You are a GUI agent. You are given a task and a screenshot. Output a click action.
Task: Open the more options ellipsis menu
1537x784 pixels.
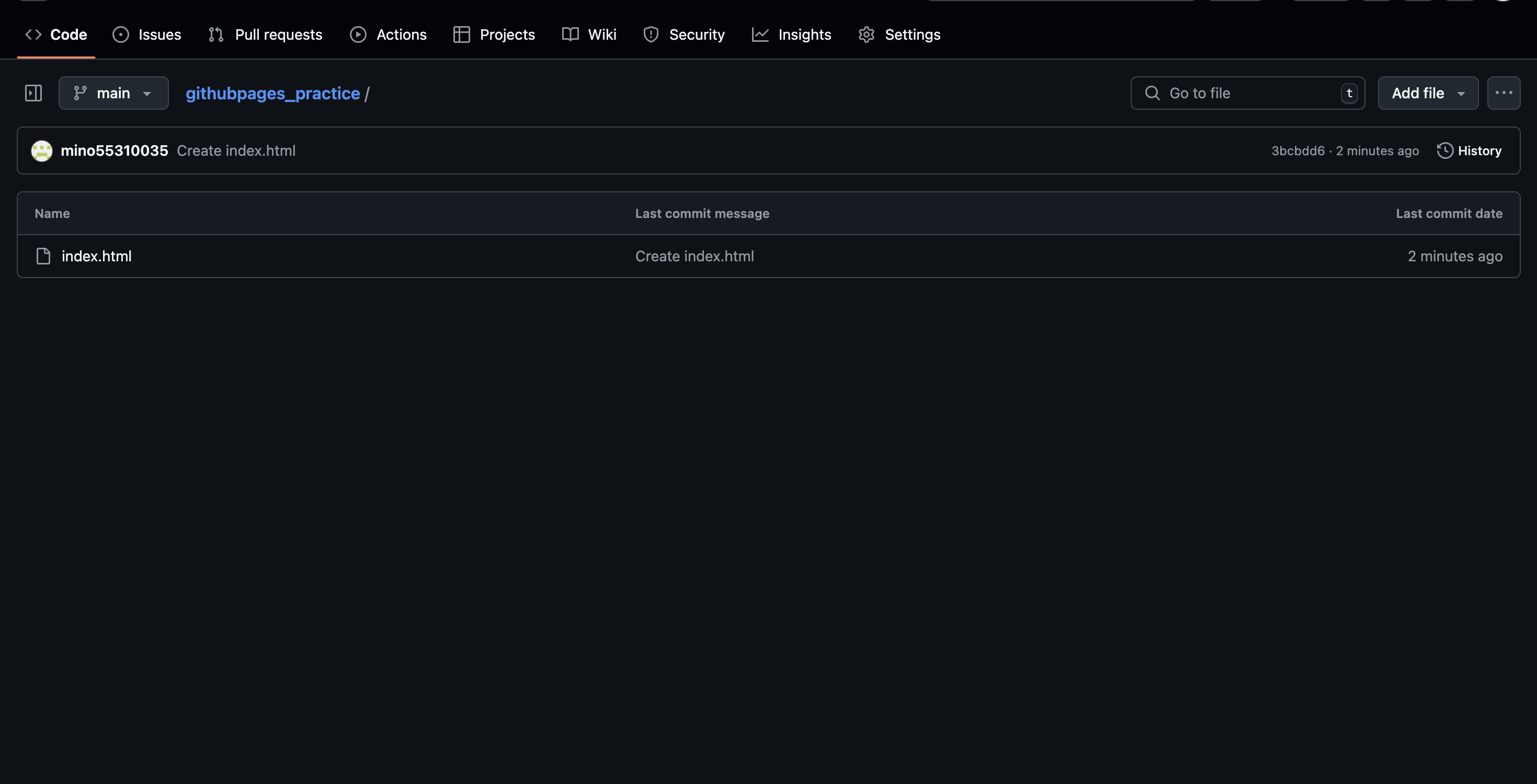(x=1504, y=93)
